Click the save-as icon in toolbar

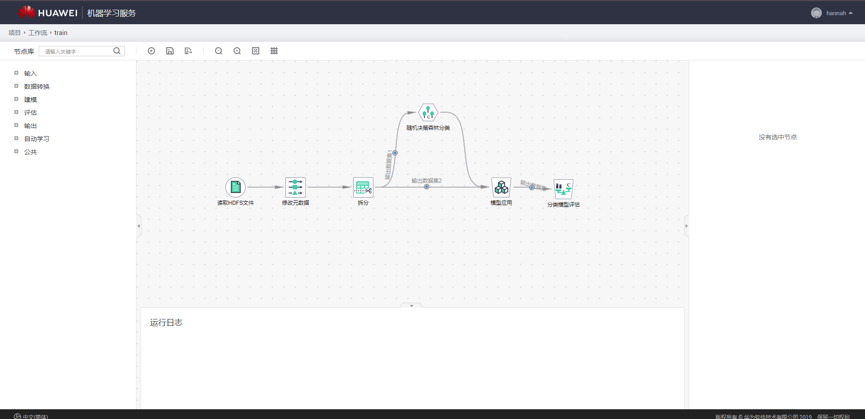(188, 51)
